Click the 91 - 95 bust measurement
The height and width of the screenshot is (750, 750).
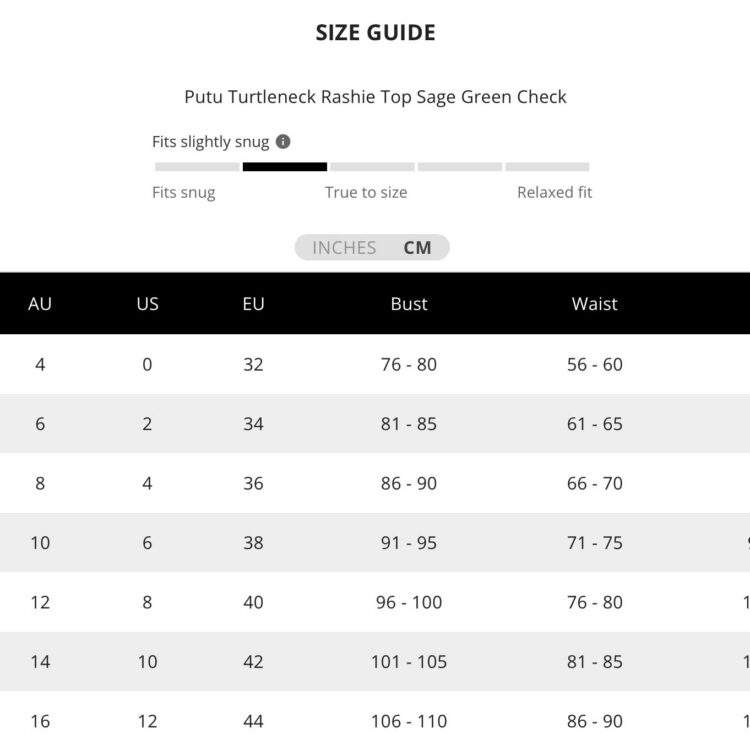(409, 543)
